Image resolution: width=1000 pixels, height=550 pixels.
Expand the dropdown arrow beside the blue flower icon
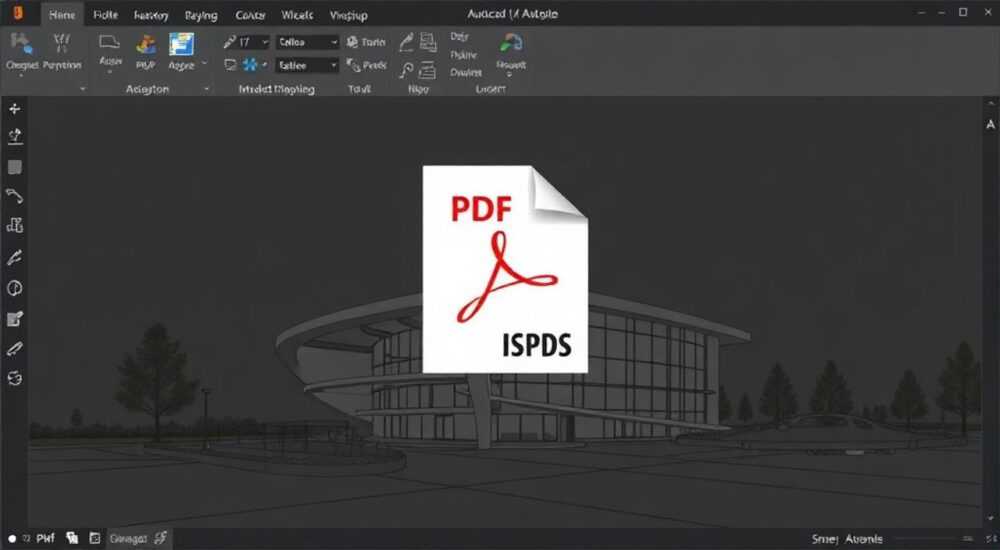(265, 64)
